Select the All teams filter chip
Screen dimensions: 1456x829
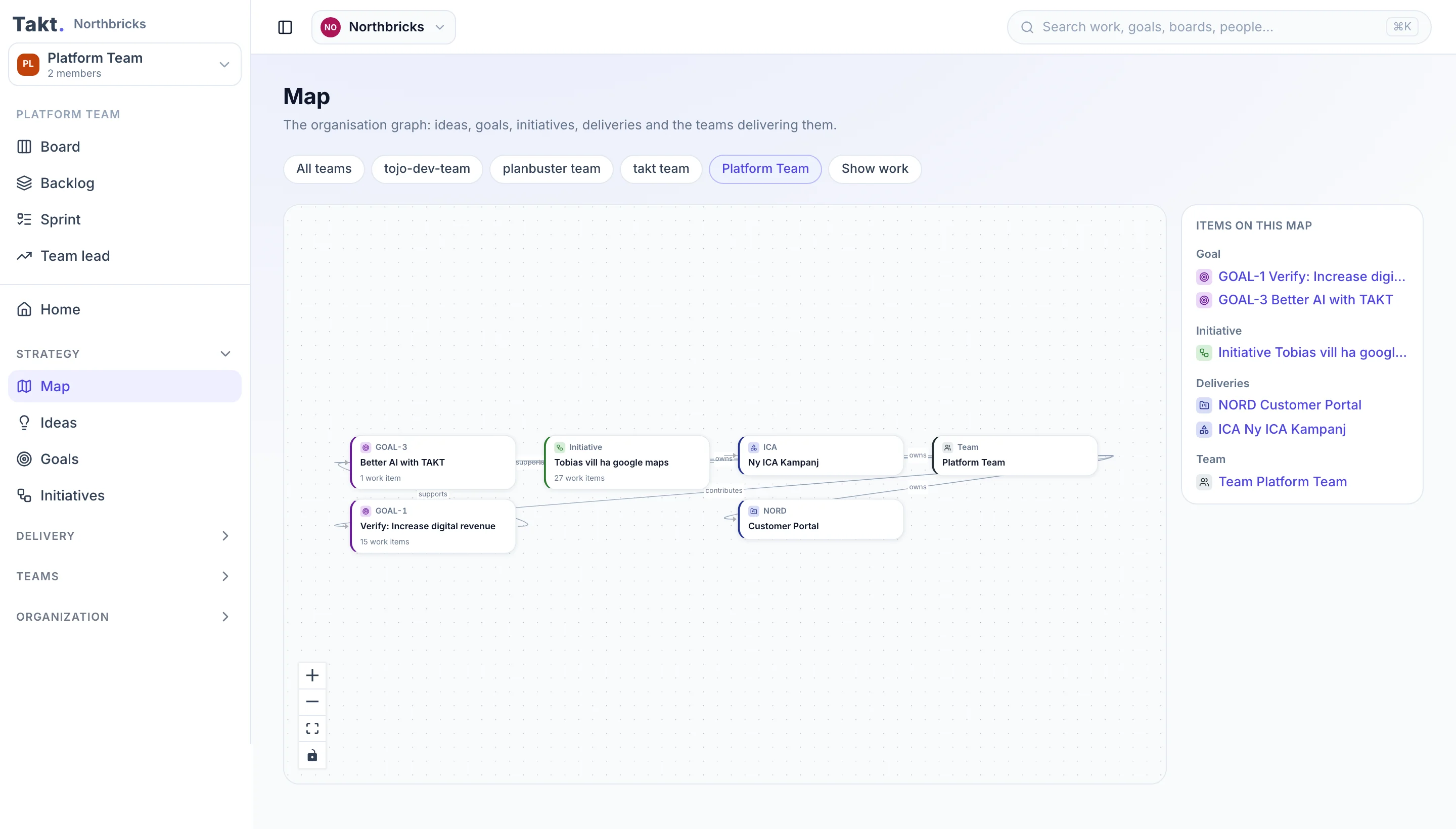coord(324,169)
